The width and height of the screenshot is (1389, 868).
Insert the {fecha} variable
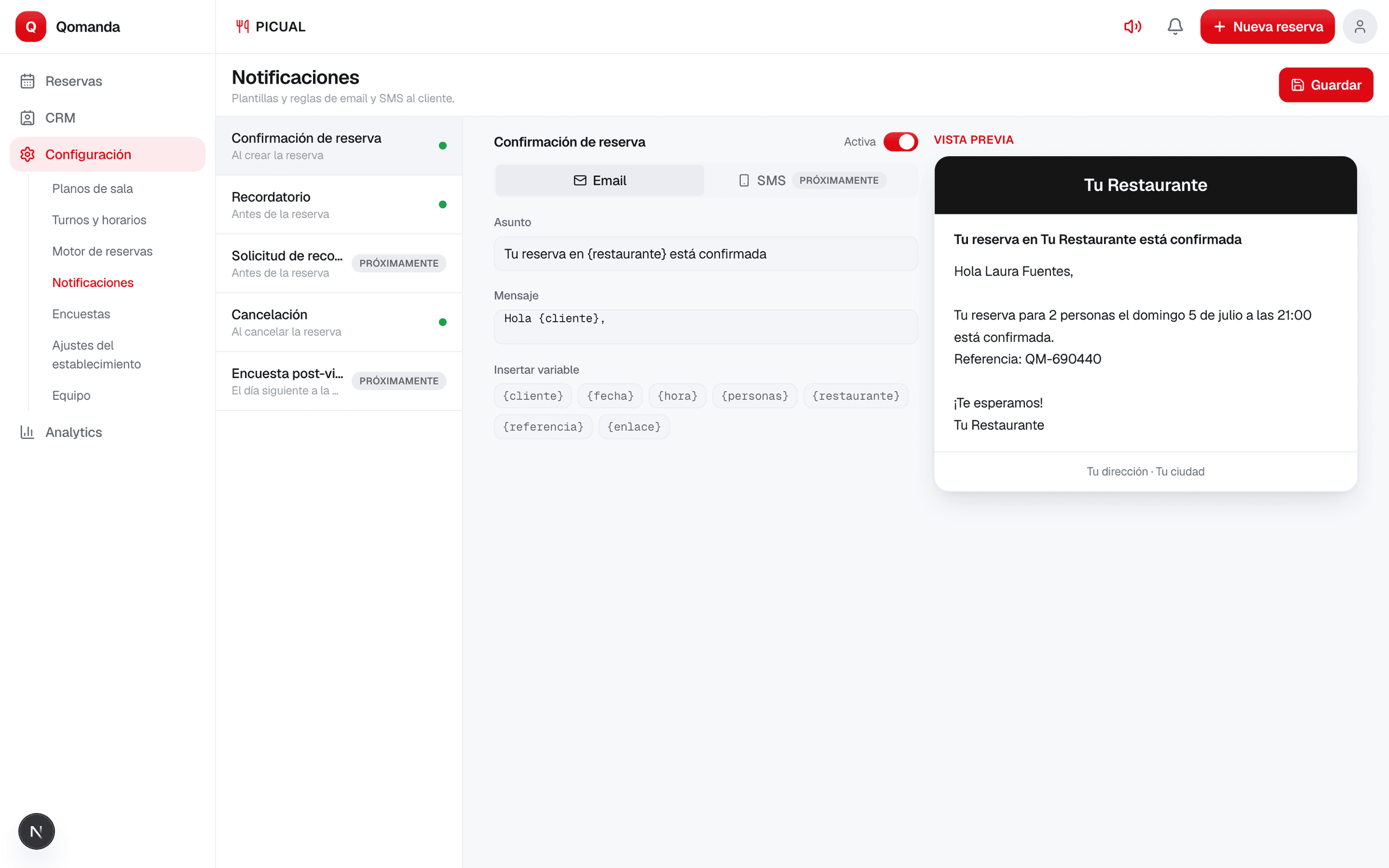pyautogui.click(x=610, y=395)
